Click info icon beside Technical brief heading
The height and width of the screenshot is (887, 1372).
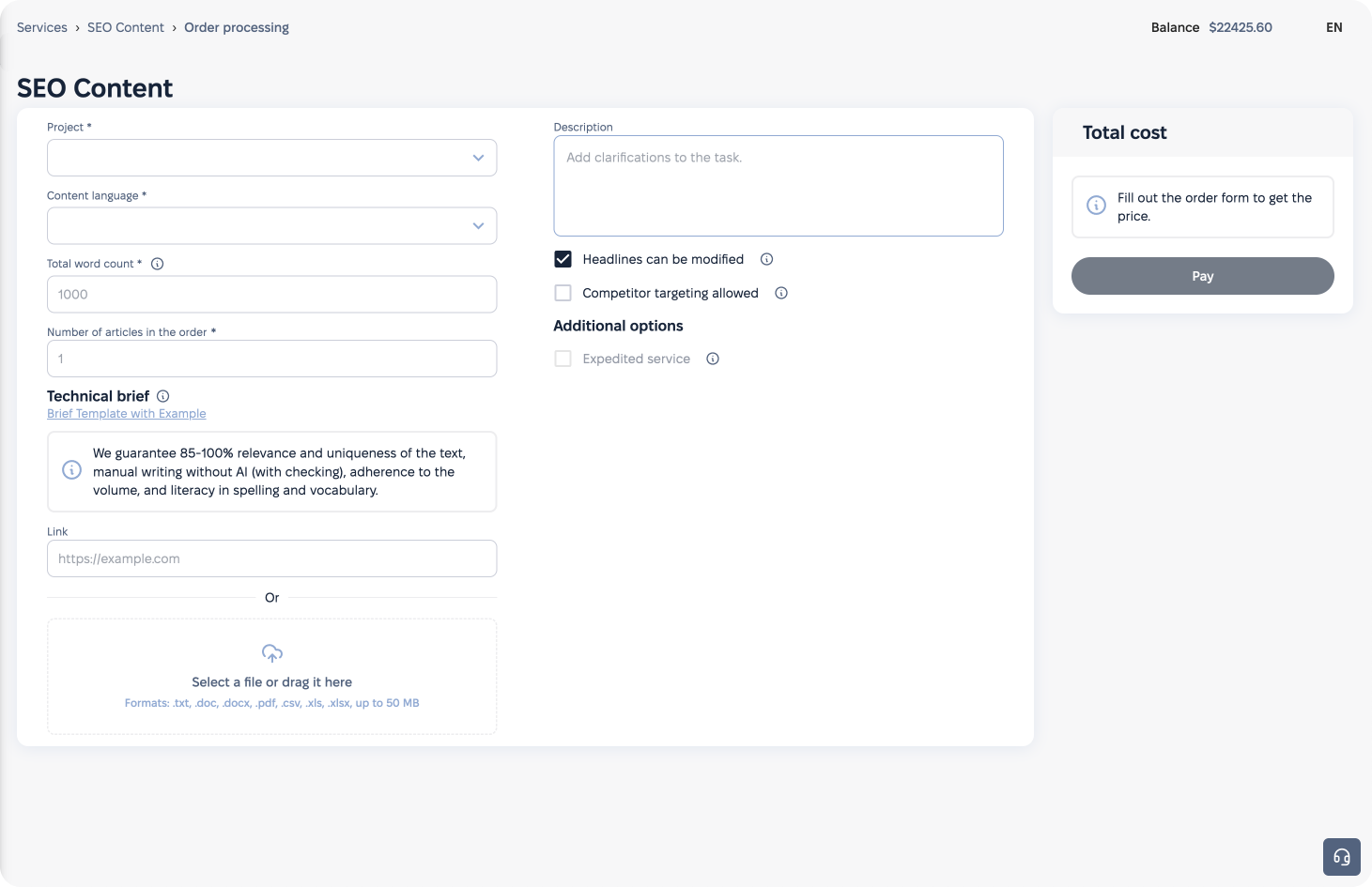click(163, 396)
